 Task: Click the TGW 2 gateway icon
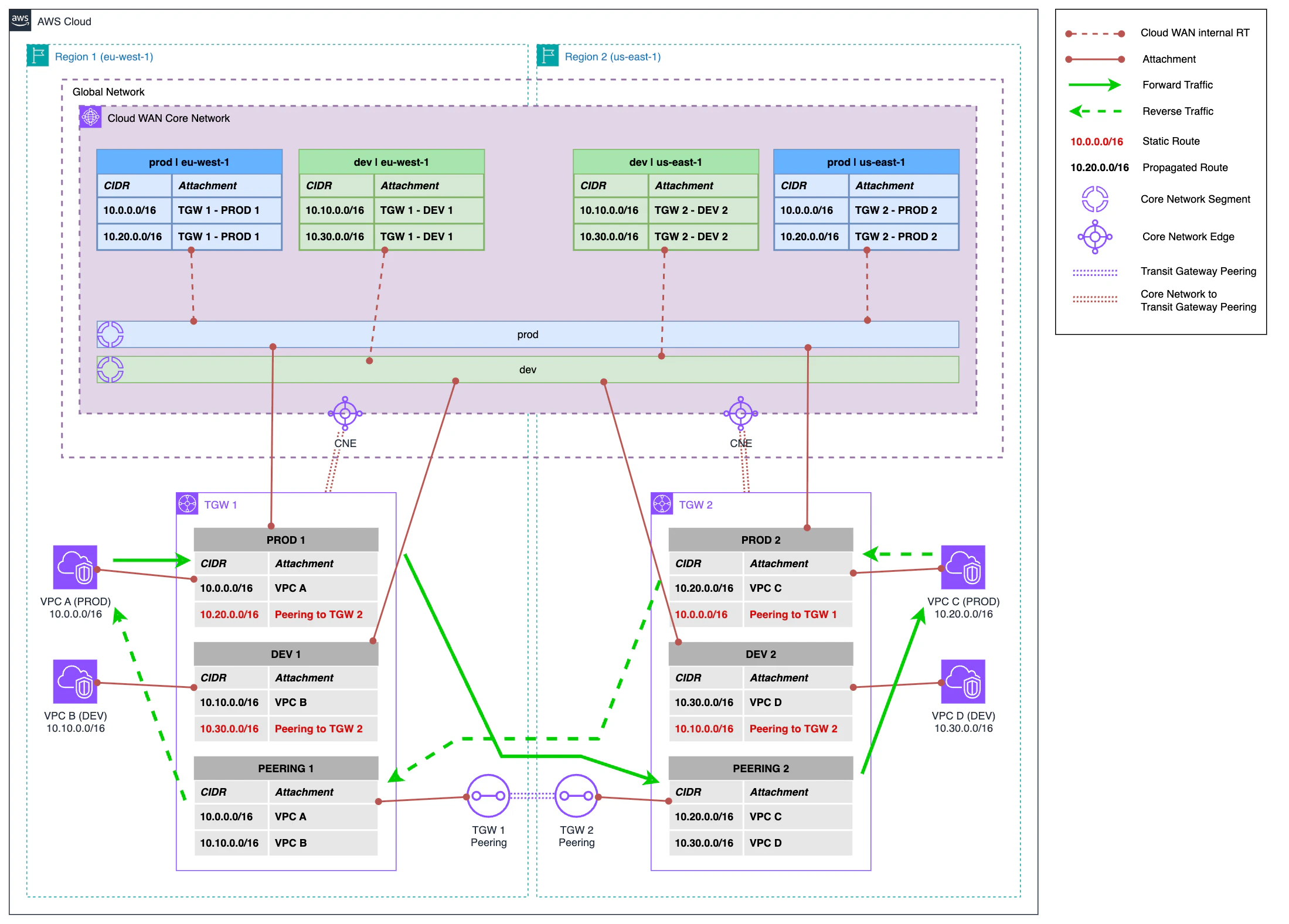pyautogui.click(x=661, y=504)
